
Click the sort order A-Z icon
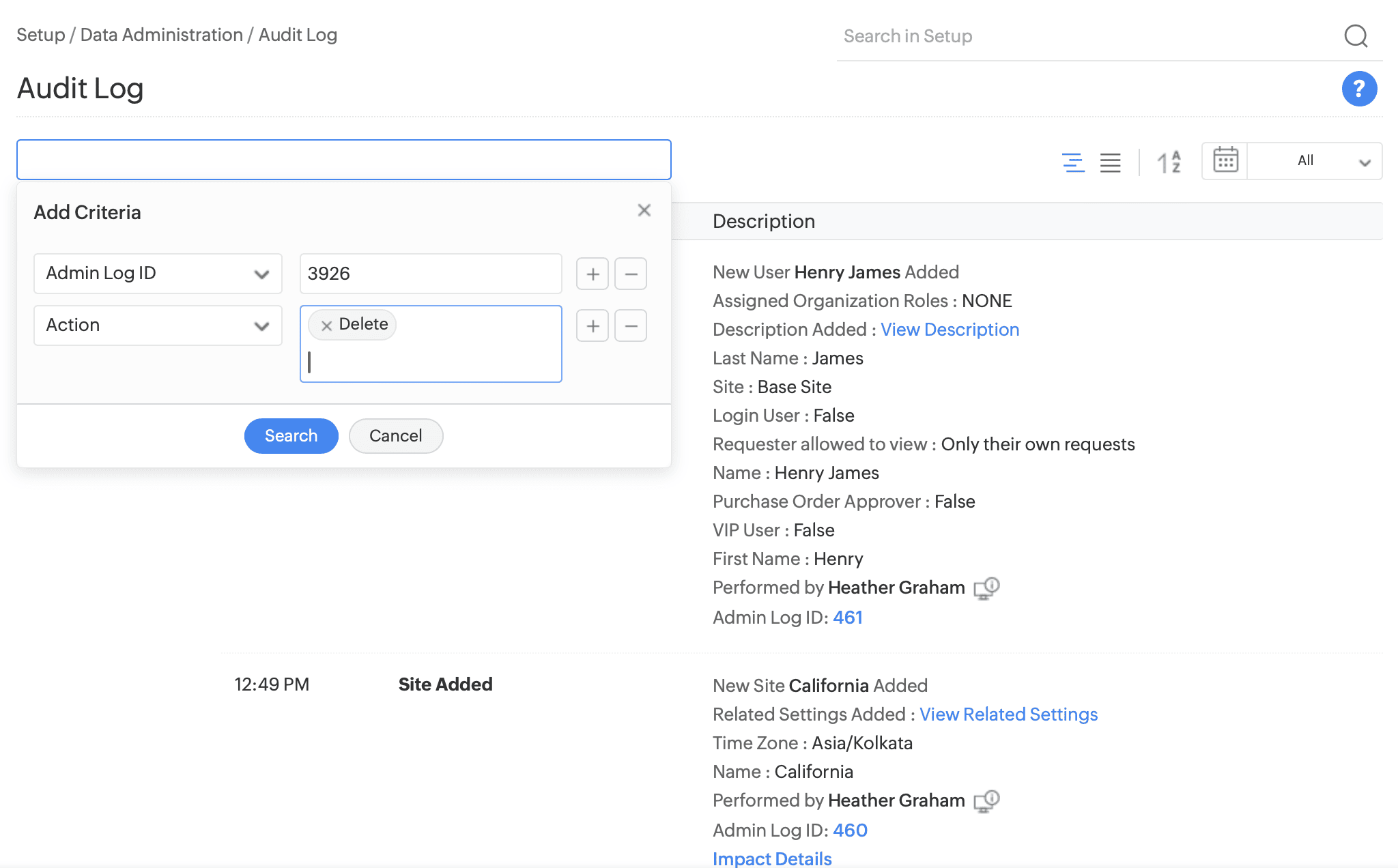(1169, 162)
